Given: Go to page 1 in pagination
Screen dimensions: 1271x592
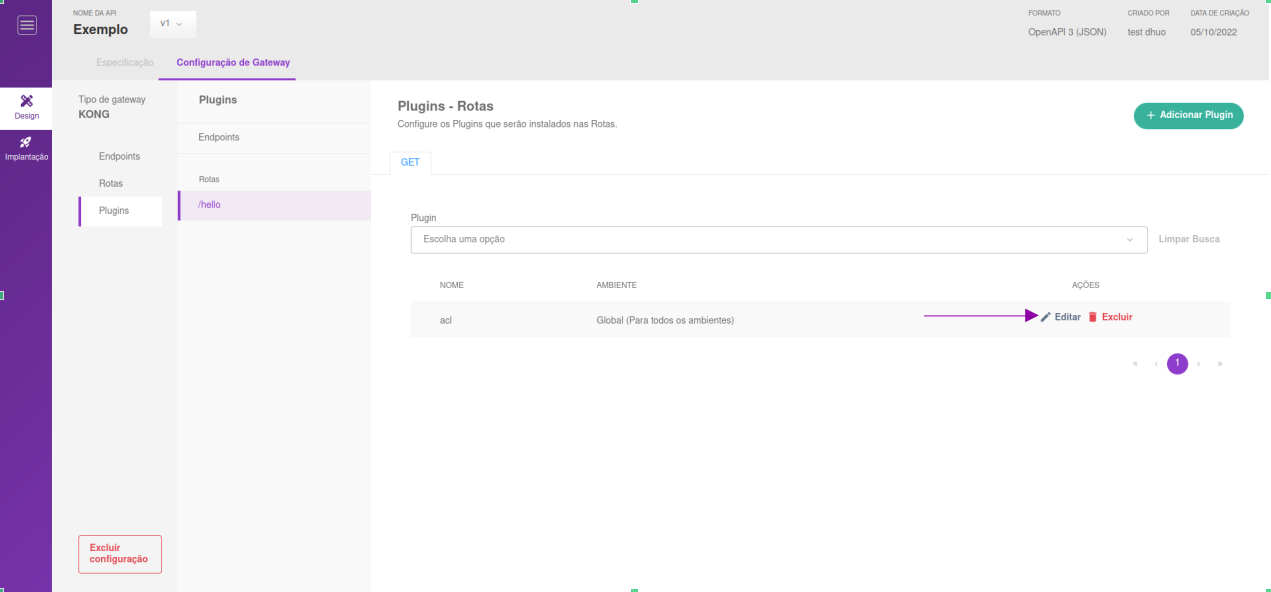Looking at the screenshot, I should tap(1177, 363).
